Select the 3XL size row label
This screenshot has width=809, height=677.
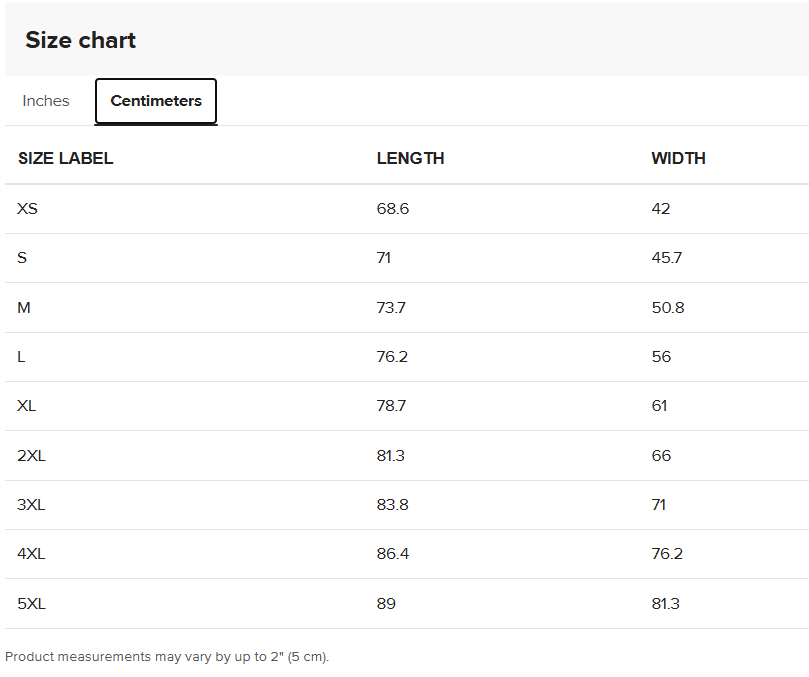pos(31,504)
